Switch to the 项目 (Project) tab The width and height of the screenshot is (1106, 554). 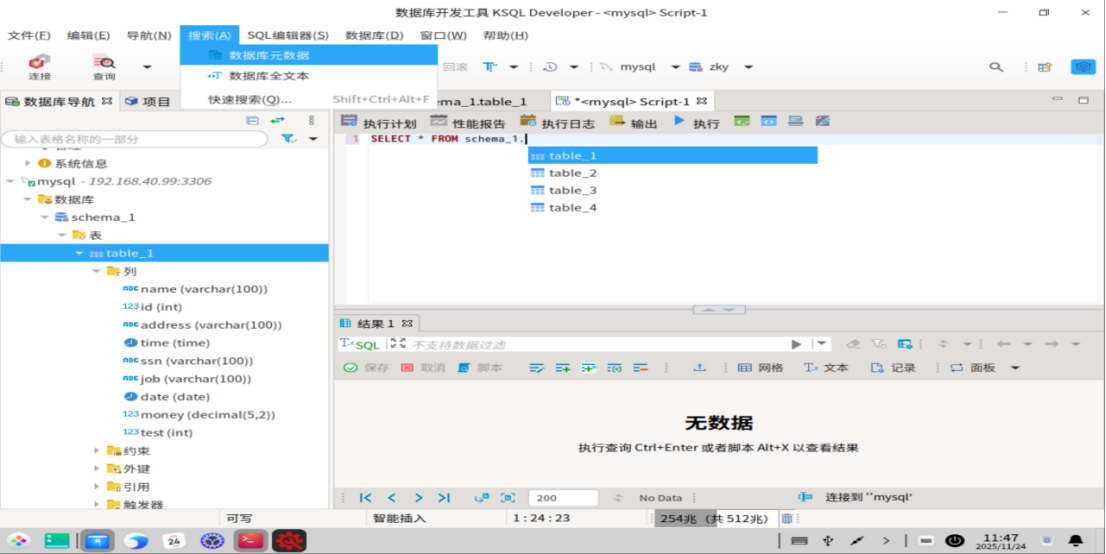tap(148, 101)
